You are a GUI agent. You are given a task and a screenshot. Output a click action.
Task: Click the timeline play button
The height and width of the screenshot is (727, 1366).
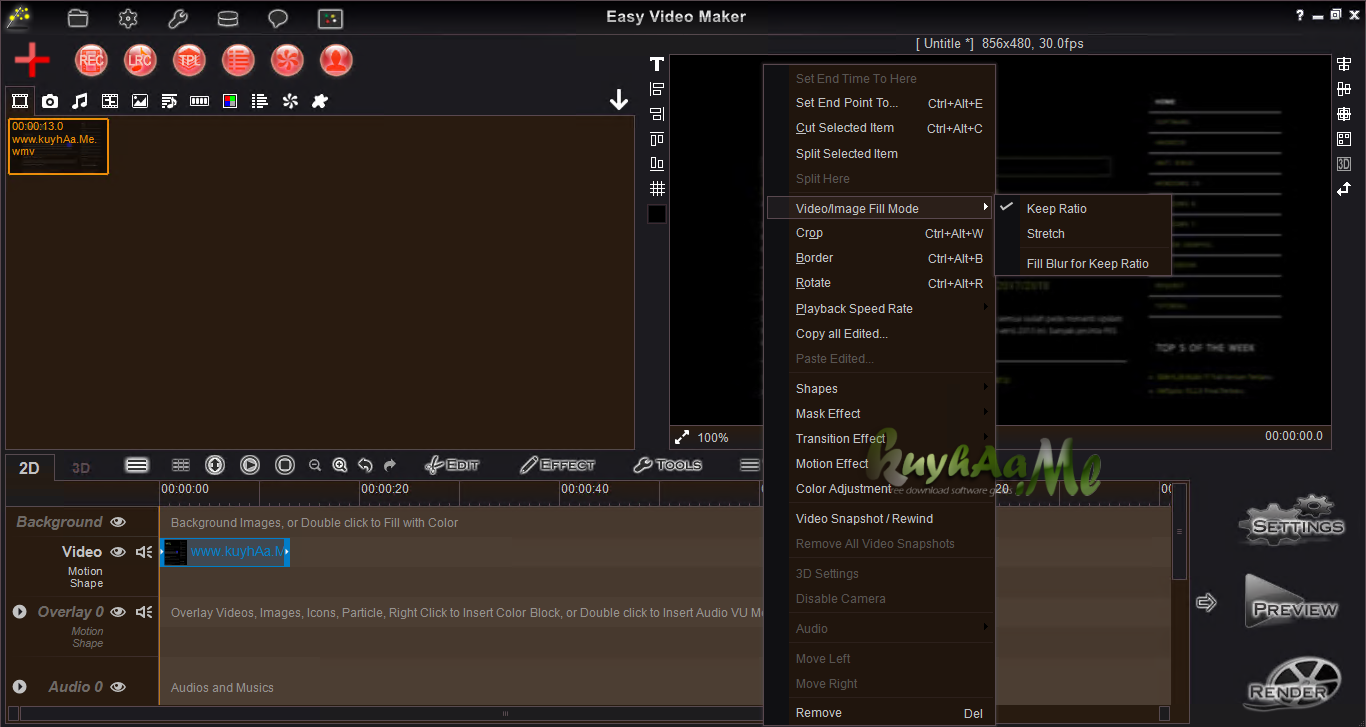[x=250, y=465]
